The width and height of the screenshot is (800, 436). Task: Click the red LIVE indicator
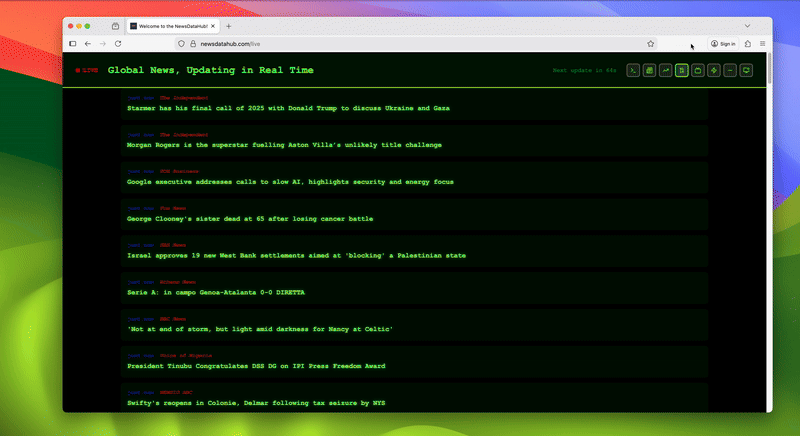click(87, 70)
